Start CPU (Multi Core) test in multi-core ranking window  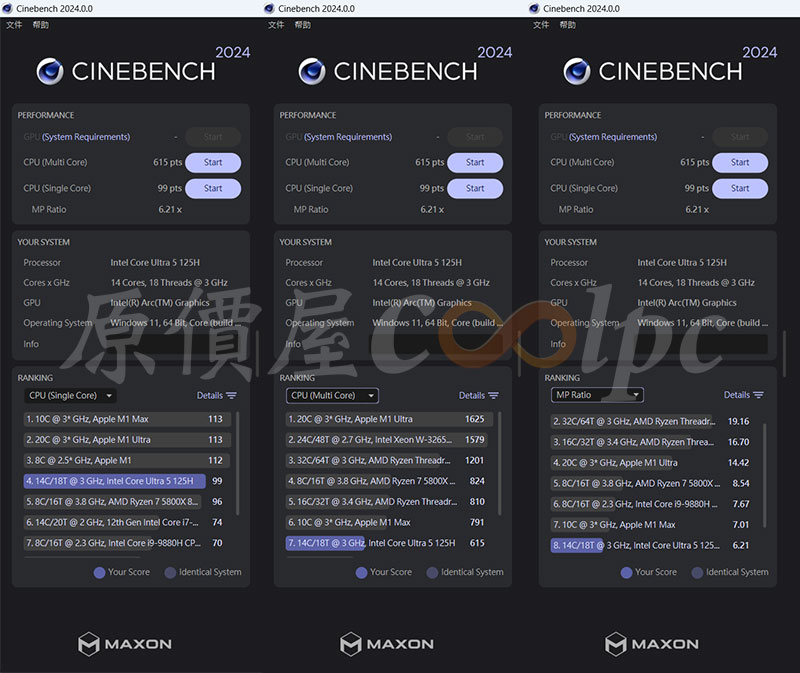click(x=475, y=162)
